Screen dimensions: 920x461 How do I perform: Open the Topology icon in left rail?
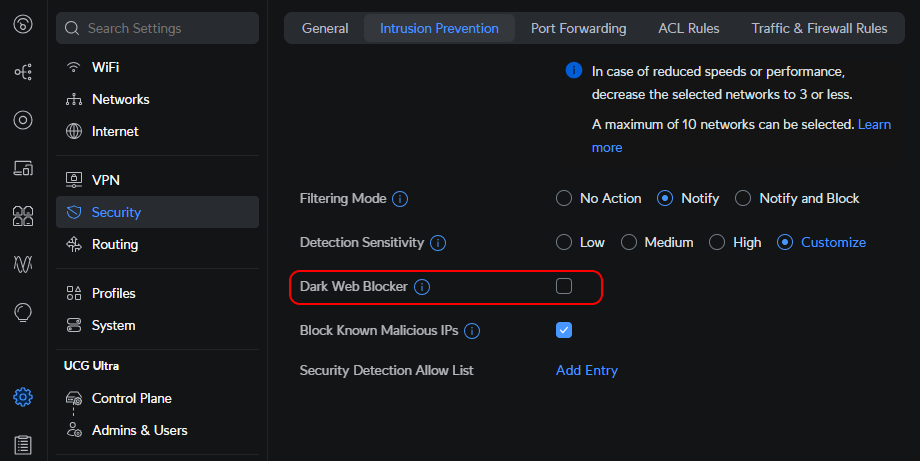[23, 72]
